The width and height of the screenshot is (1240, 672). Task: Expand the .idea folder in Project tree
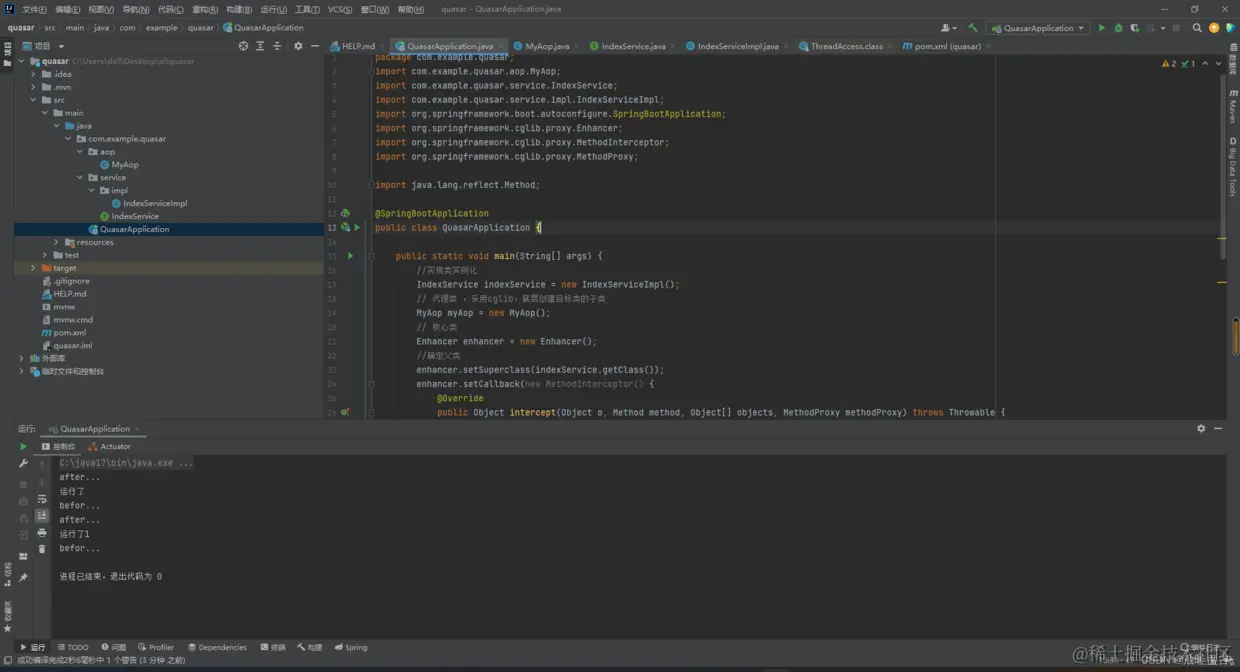[33, 74]
